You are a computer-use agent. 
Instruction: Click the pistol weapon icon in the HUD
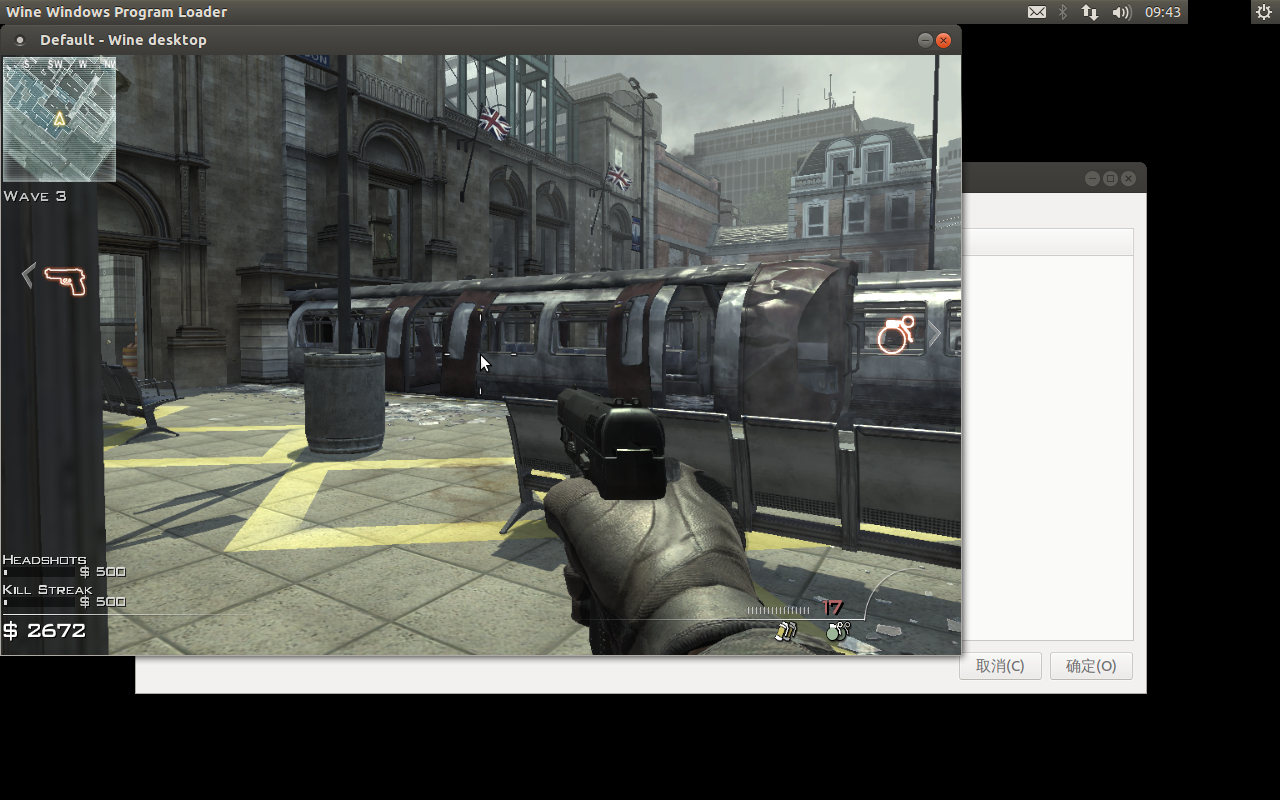[65, 280]
